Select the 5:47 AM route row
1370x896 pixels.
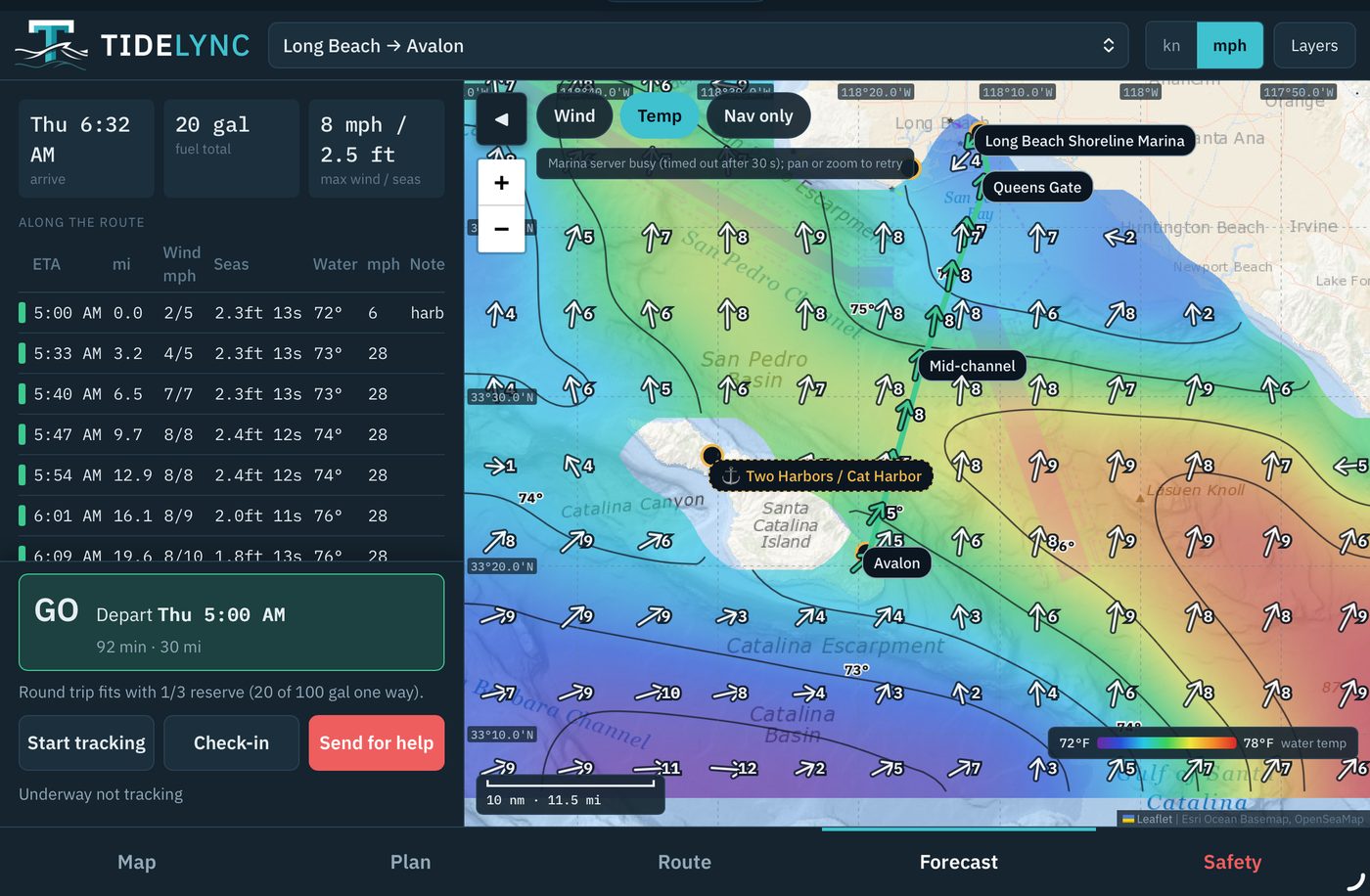[x=232, y=434]
